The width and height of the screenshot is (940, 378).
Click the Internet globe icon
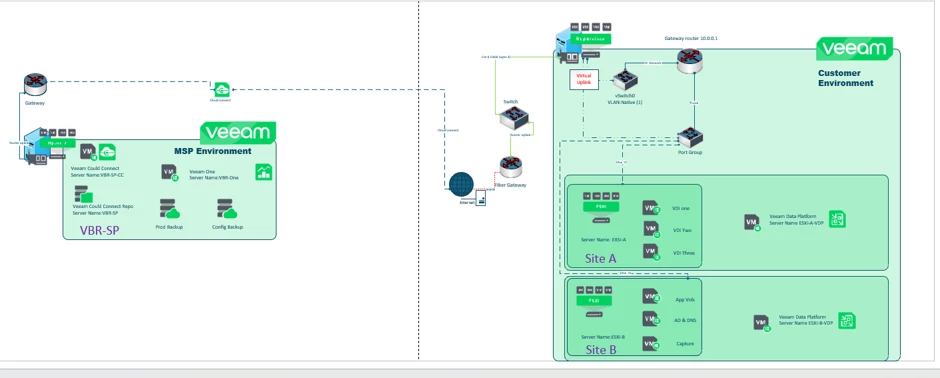461,185
